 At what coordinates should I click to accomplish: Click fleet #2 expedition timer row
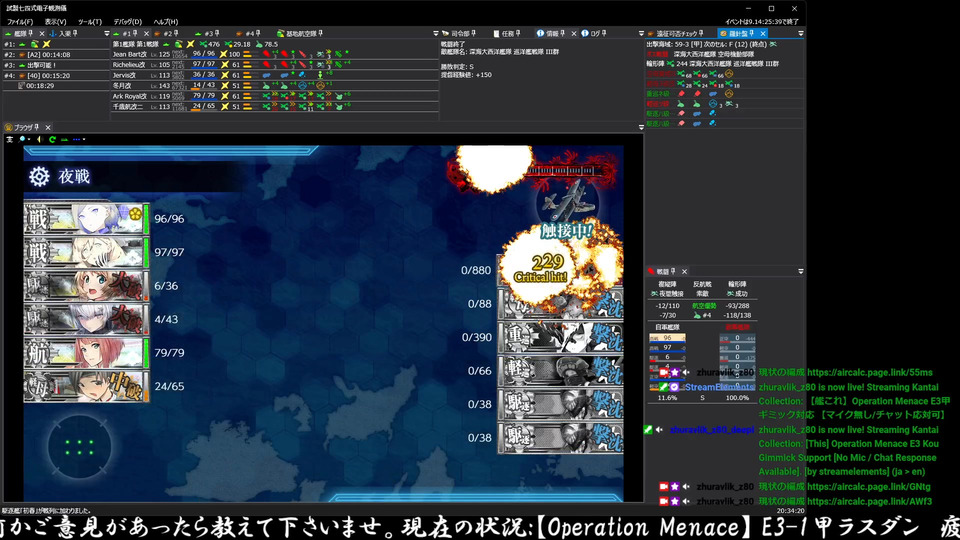56,54
